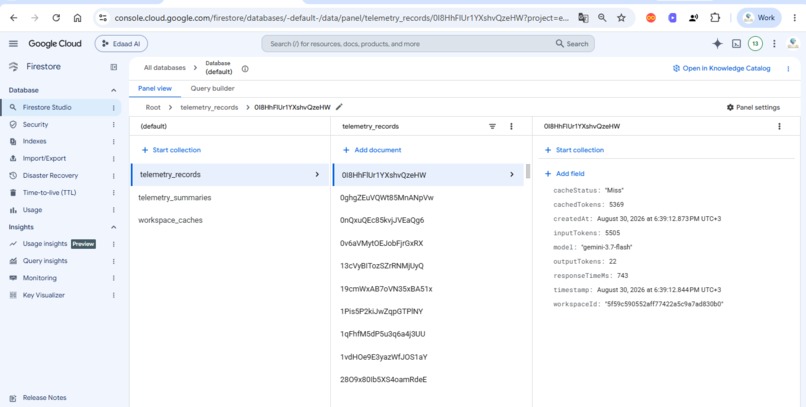806x407 pixels.
Task: Open Security item options menu
Action: (x=114, y=124)
